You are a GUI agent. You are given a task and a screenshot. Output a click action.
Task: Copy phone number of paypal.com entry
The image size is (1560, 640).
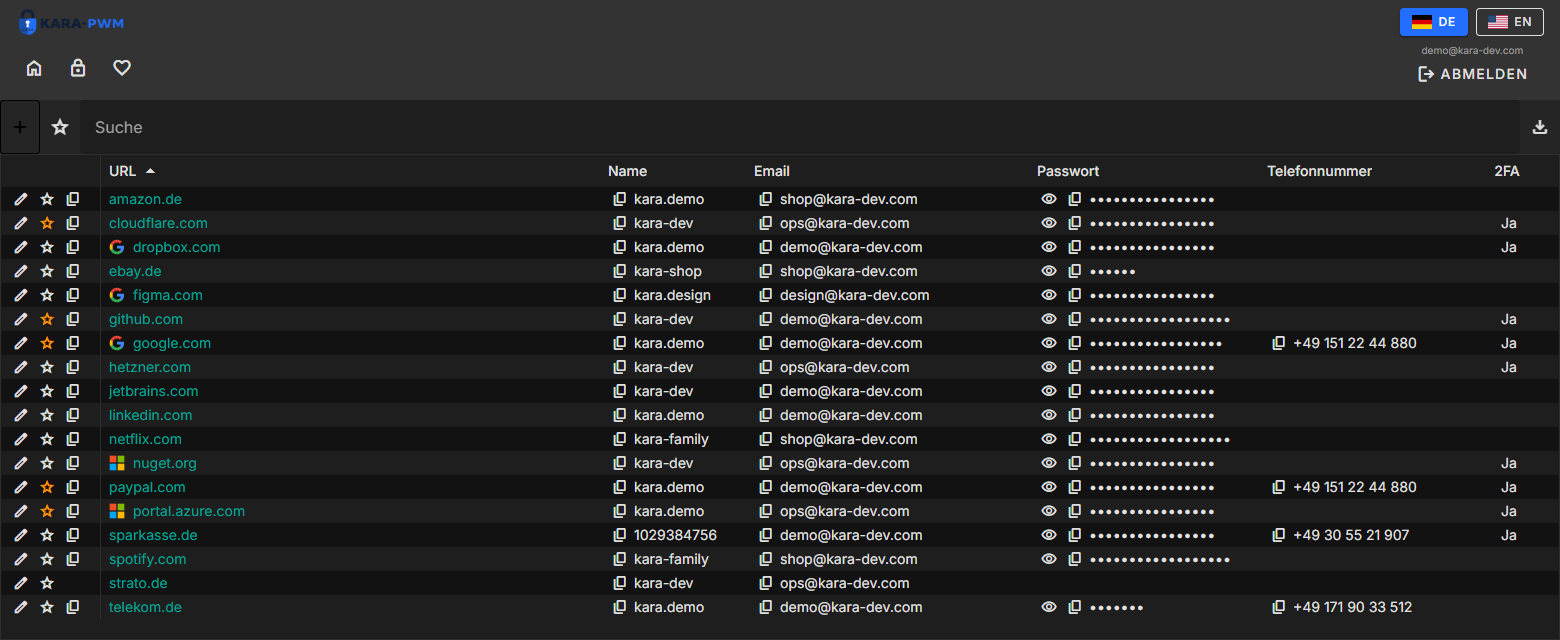tap(1279, 487)
